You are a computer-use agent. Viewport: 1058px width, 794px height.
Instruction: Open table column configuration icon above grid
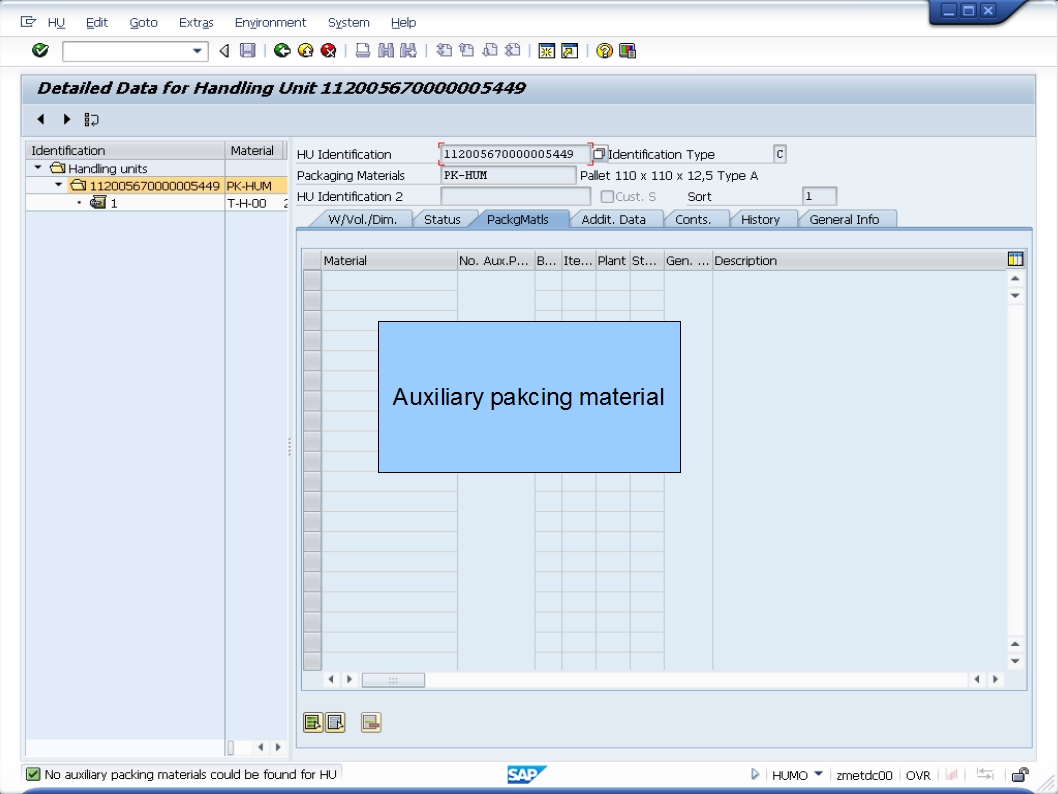1014,260
